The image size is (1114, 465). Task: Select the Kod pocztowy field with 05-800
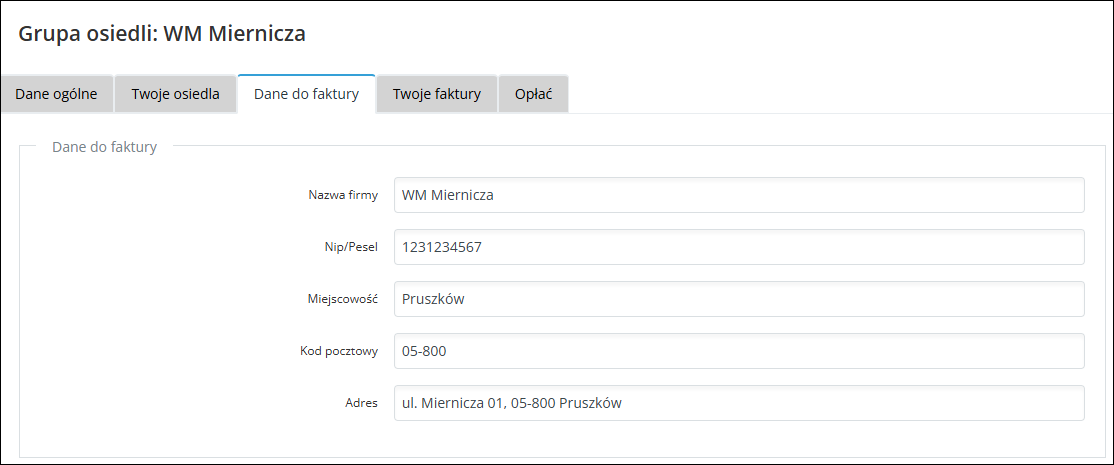[739, 351]
